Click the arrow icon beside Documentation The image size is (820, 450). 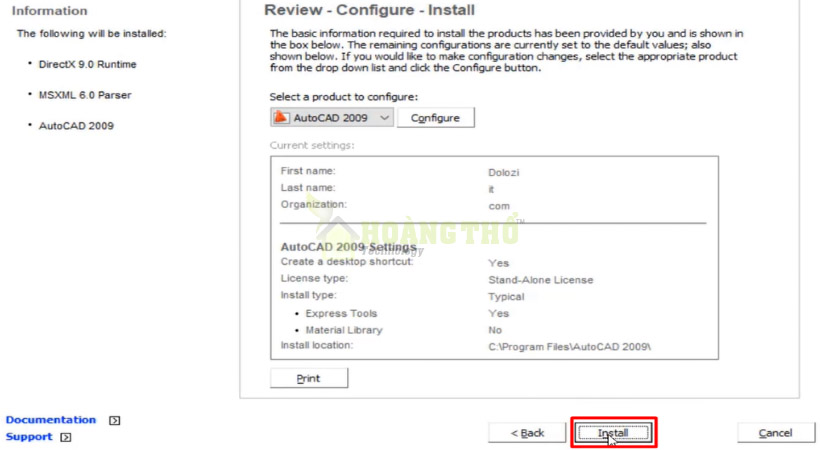click(x=114, y=421)
